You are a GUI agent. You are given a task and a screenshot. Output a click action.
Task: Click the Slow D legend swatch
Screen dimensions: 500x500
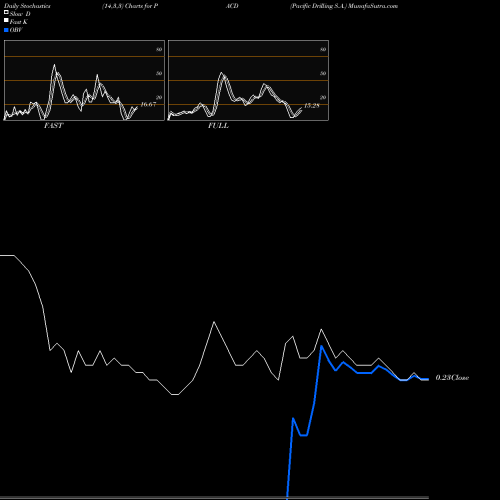[6, 12]
